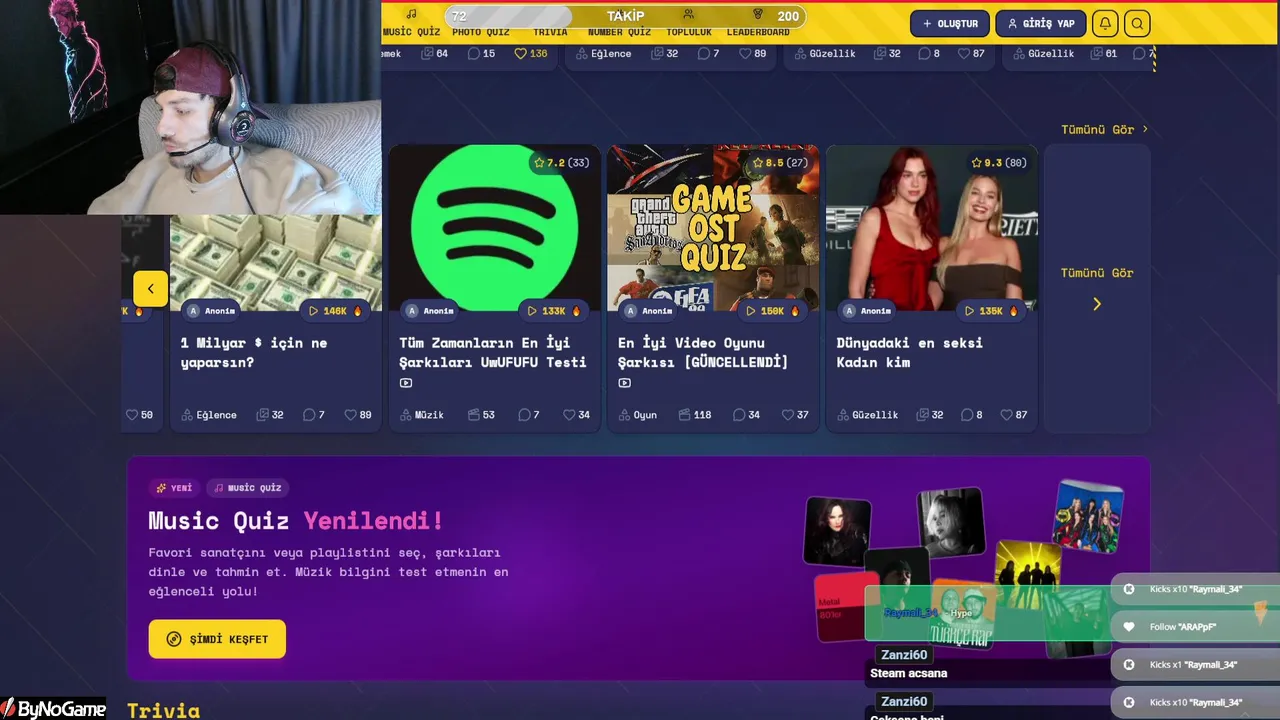This screenshot has height=720, width=1280.
Task: Click the Giriş Yap button
Action: click(1041, 23)
